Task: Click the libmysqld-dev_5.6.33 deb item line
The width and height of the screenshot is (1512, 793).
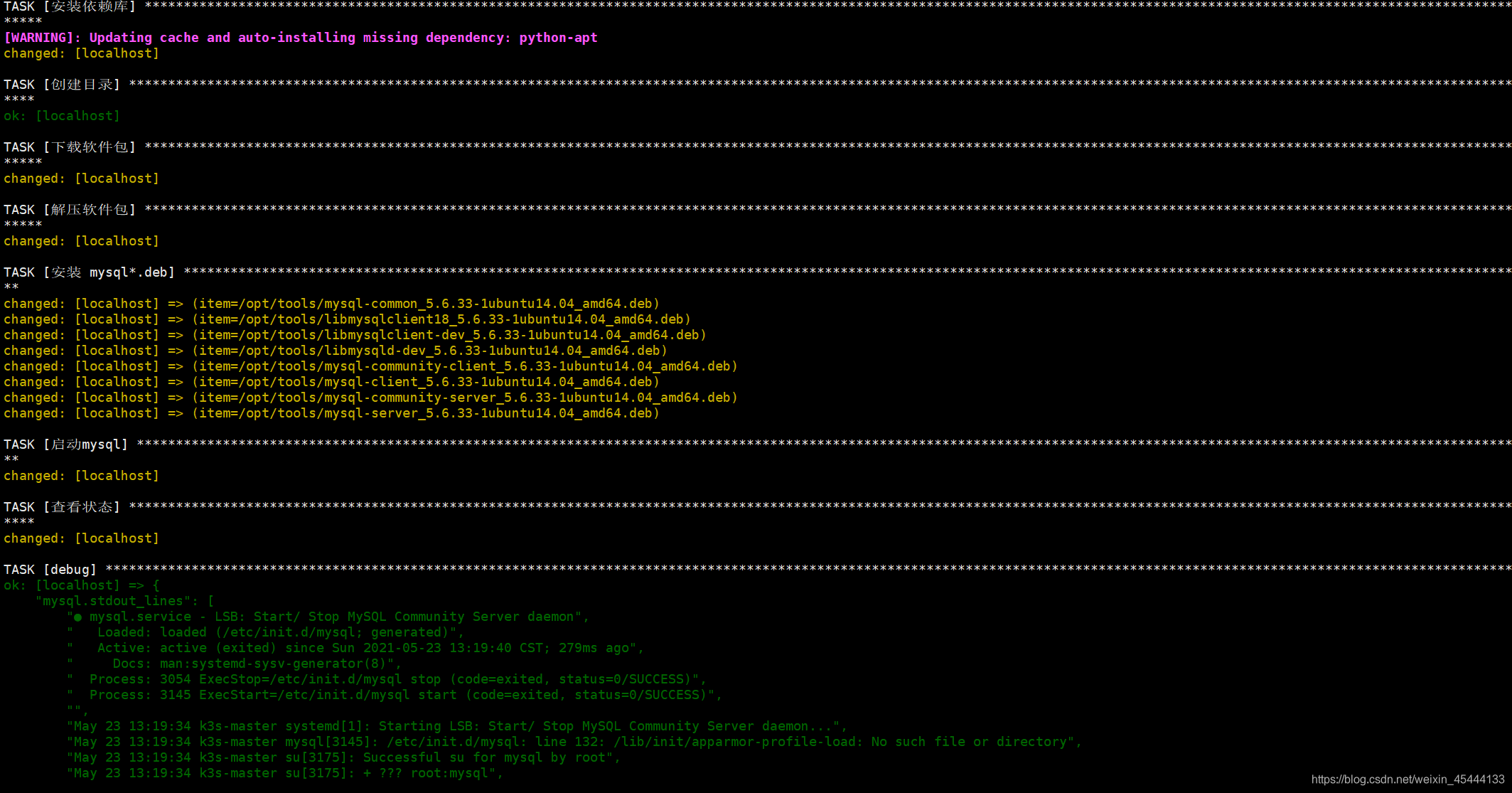Action: (x=336, y=351)
